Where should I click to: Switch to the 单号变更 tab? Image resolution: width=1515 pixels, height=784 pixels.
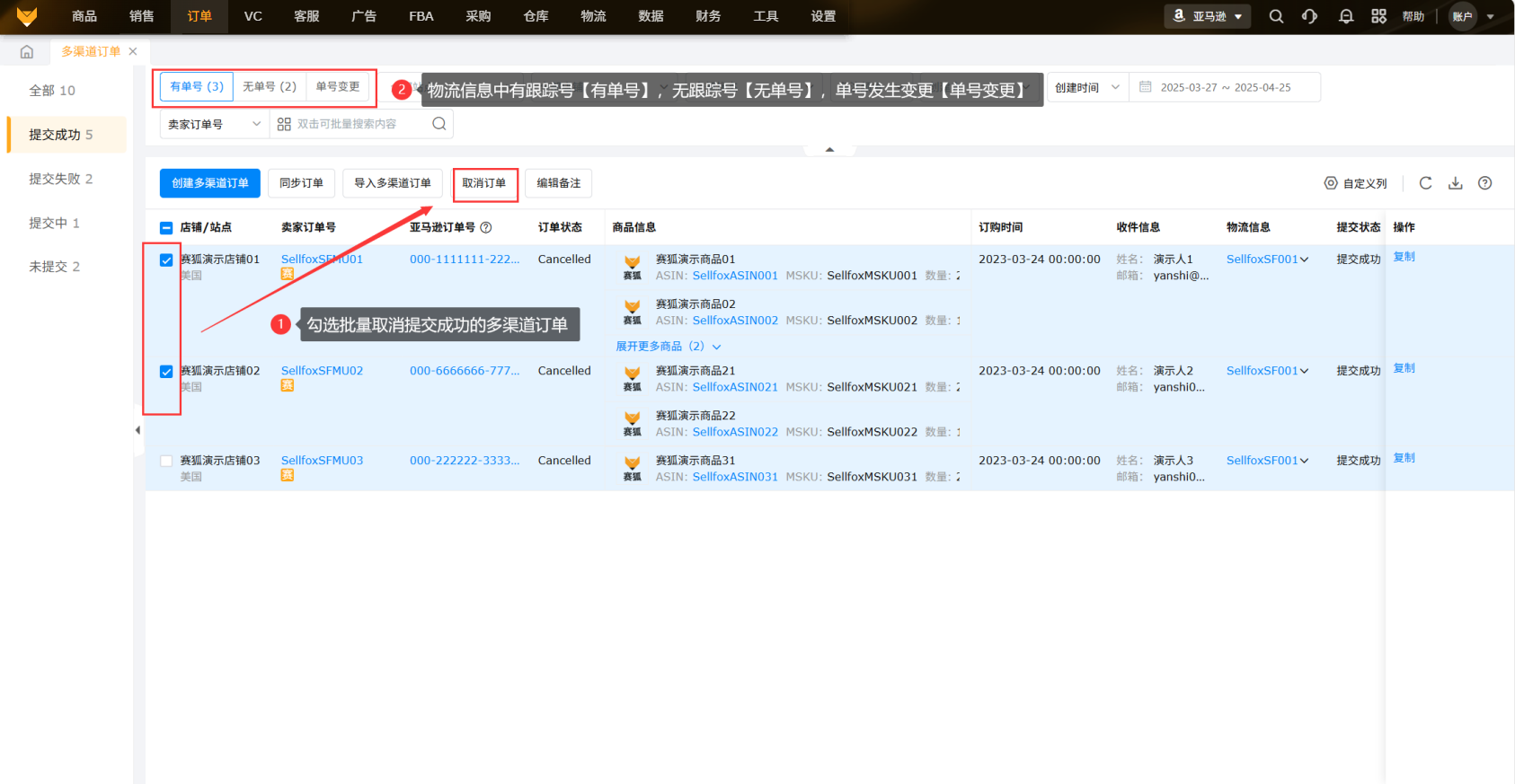(338, 86)
